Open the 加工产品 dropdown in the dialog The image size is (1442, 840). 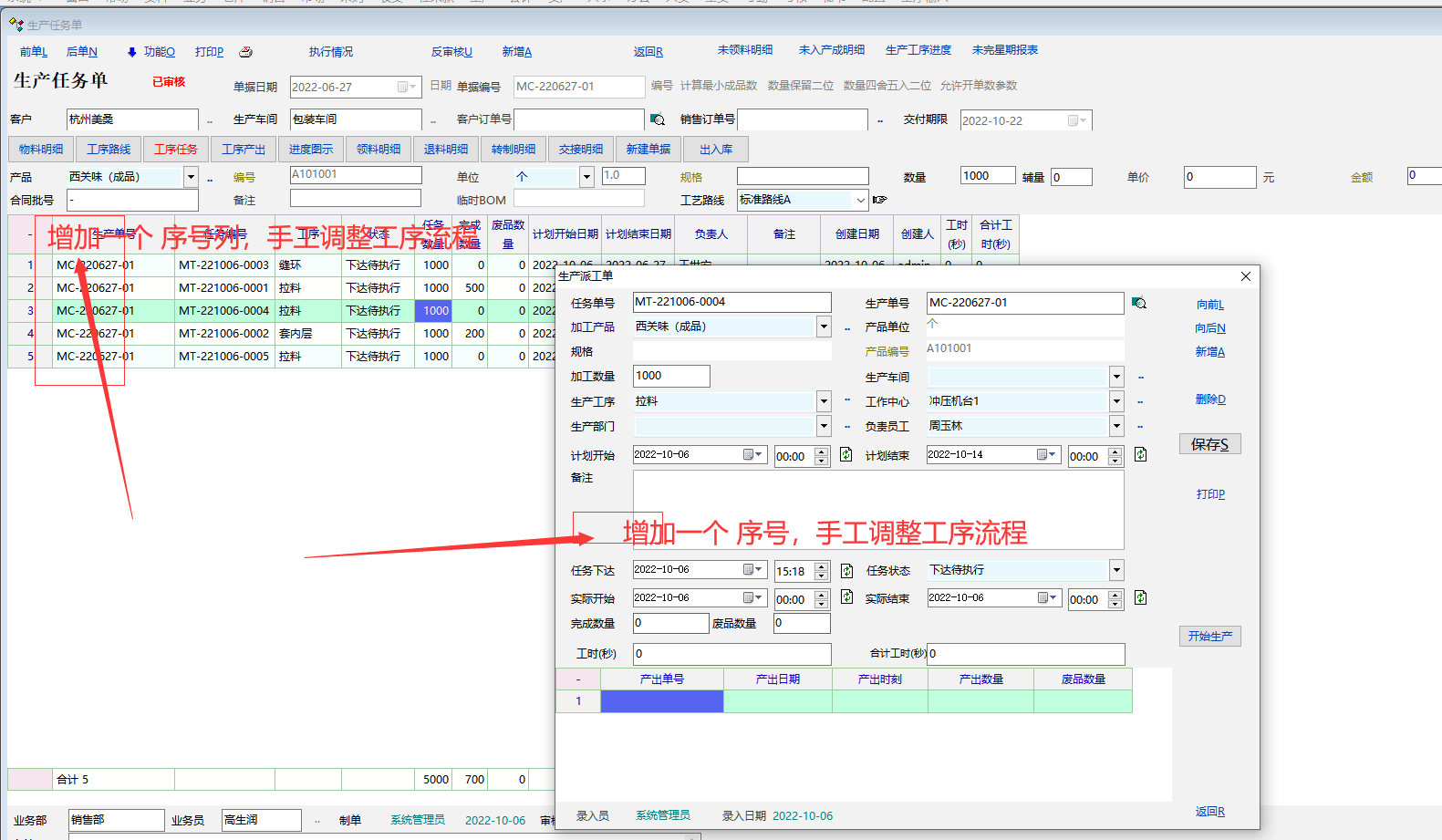click(x=824, y=327)
